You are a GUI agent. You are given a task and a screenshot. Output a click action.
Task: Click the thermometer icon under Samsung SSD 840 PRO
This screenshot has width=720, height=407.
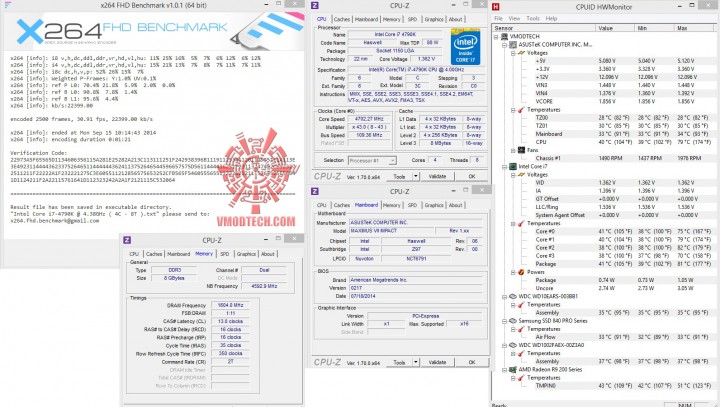click(521, 329)
